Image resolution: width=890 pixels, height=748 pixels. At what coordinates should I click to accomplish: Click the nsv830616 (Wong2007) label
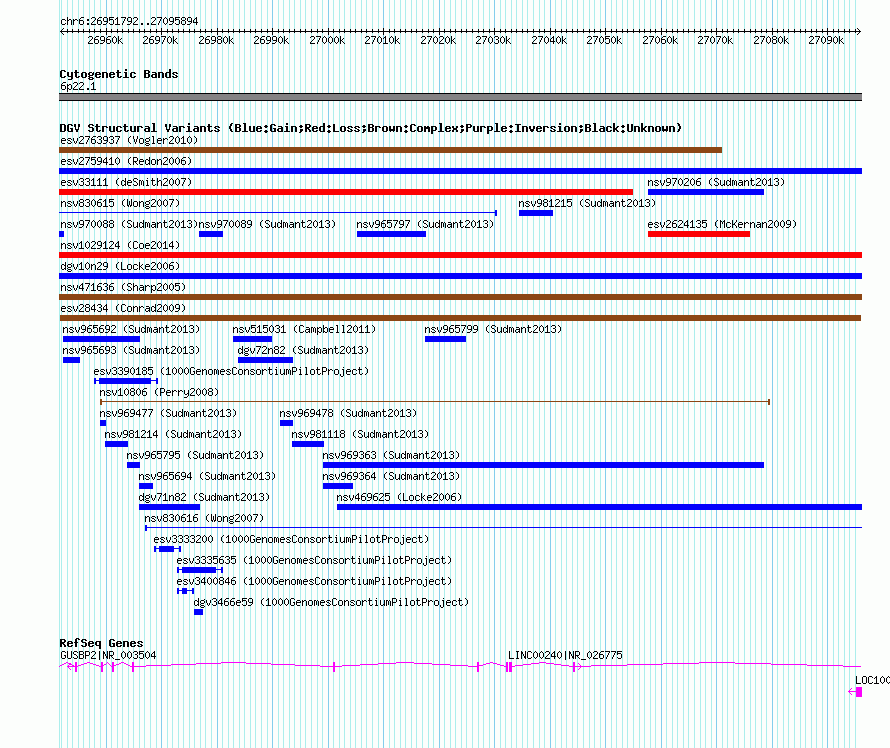click(x=204, y=518)
